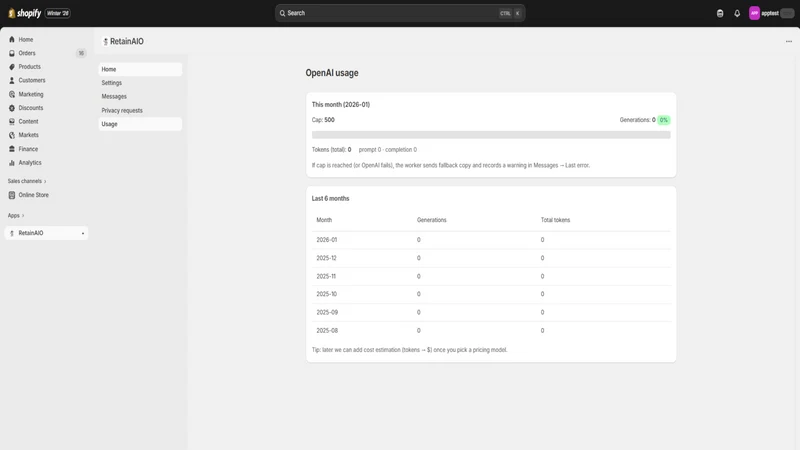Viewport: 800px width, 450px height.
Task: Select the 2025-10 table row
Action: pyautogui.click(x=491, y=294)
